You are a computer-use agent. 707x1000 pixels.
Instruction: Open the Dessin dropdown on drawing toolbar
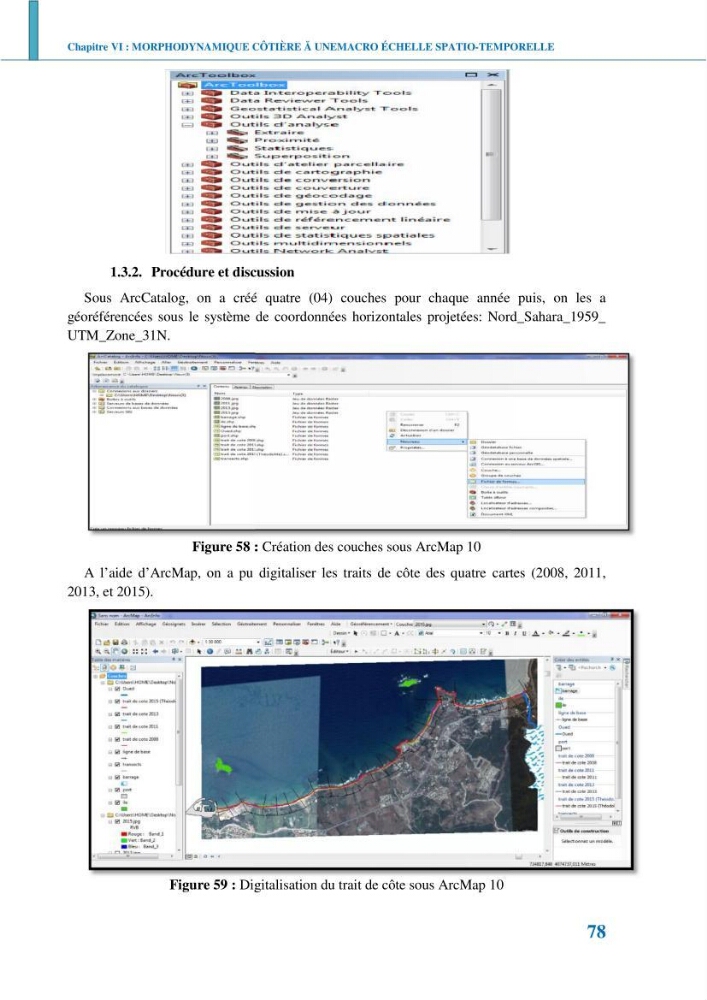point(342,633)
